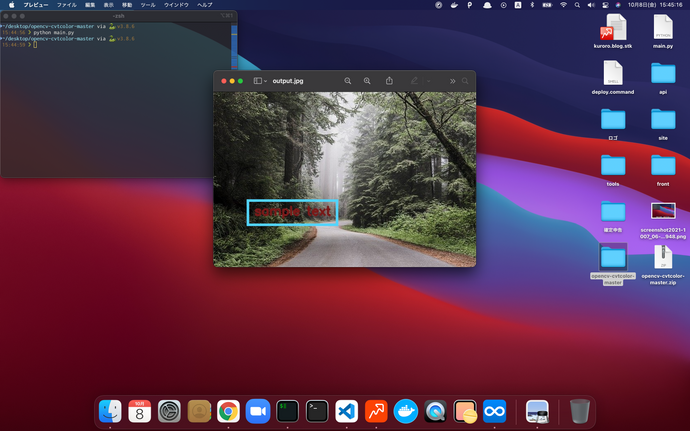Click the search icon in the Preview toolbar
Image resolution: width=690 pixels, height=431 pixels.
click(x=465, y=81)
